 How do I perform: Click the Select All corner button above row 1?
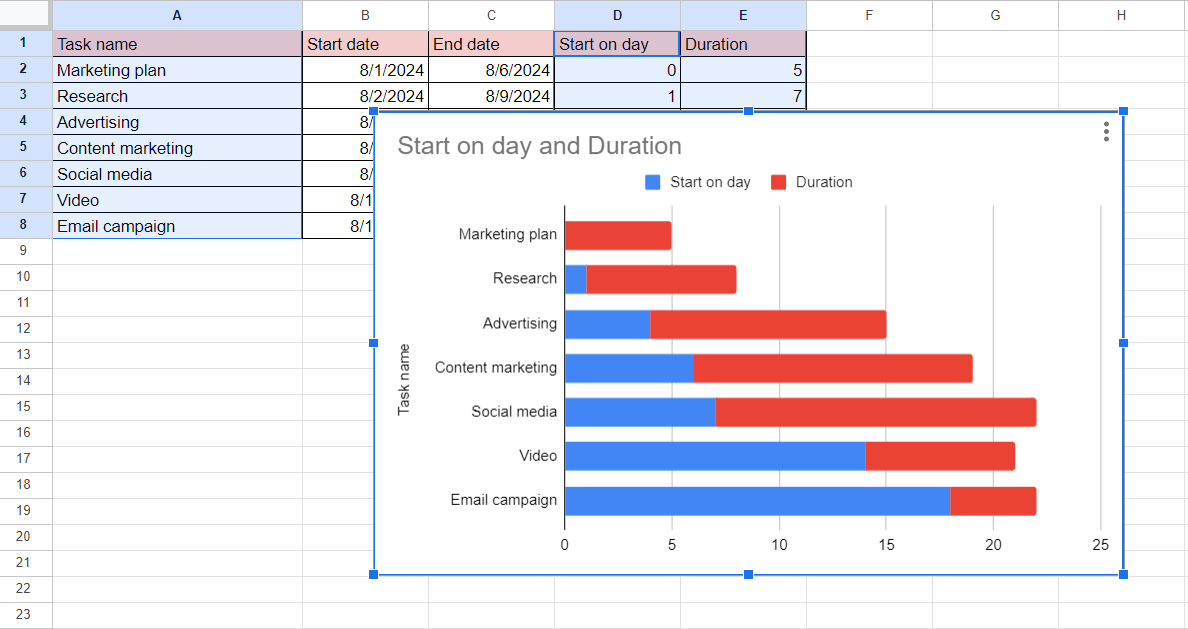pyautogui.click(x=26, y=14)
